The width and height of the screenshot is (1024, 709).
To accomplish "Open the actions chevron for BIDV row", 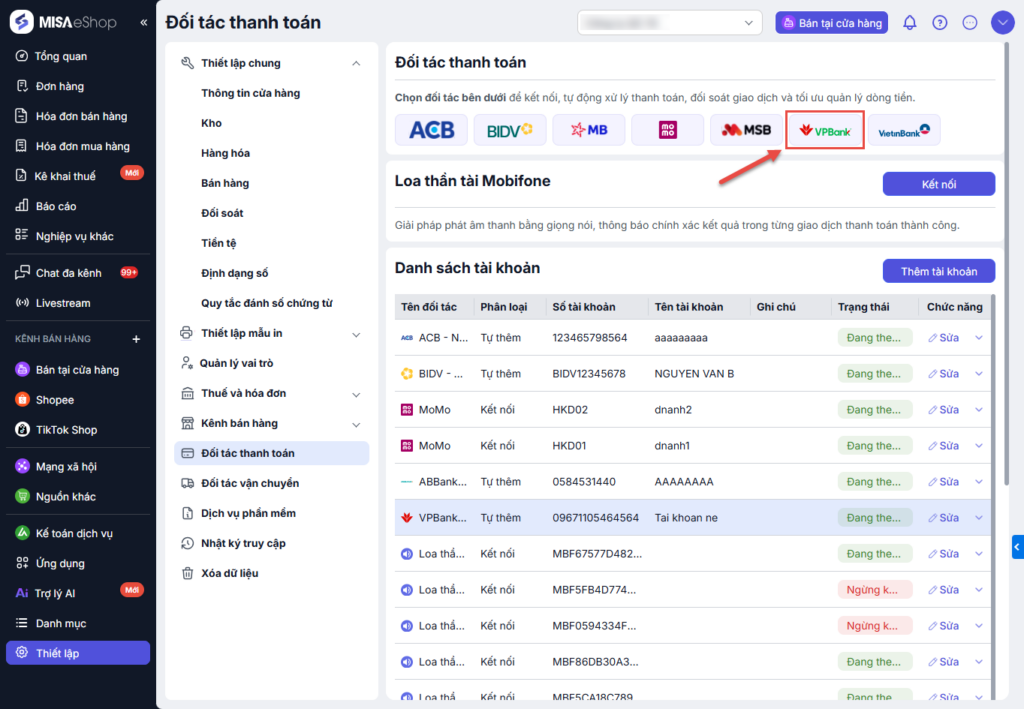I will click(979, 373).
